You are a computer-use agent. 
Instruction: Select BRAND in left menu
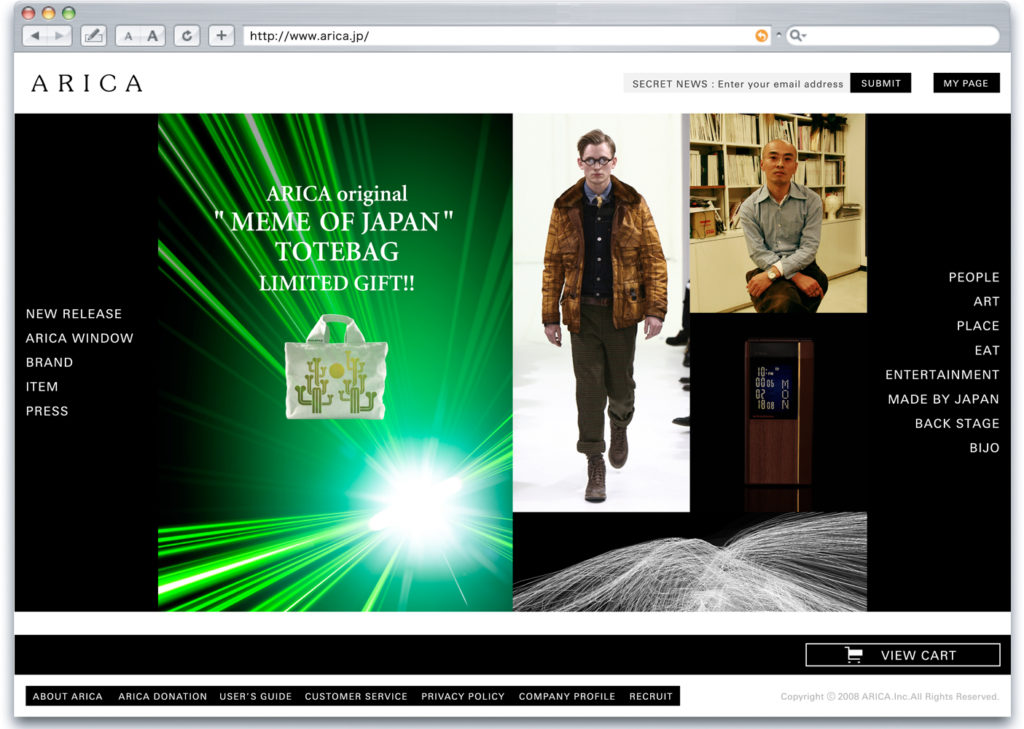click(x=50, y=362)
